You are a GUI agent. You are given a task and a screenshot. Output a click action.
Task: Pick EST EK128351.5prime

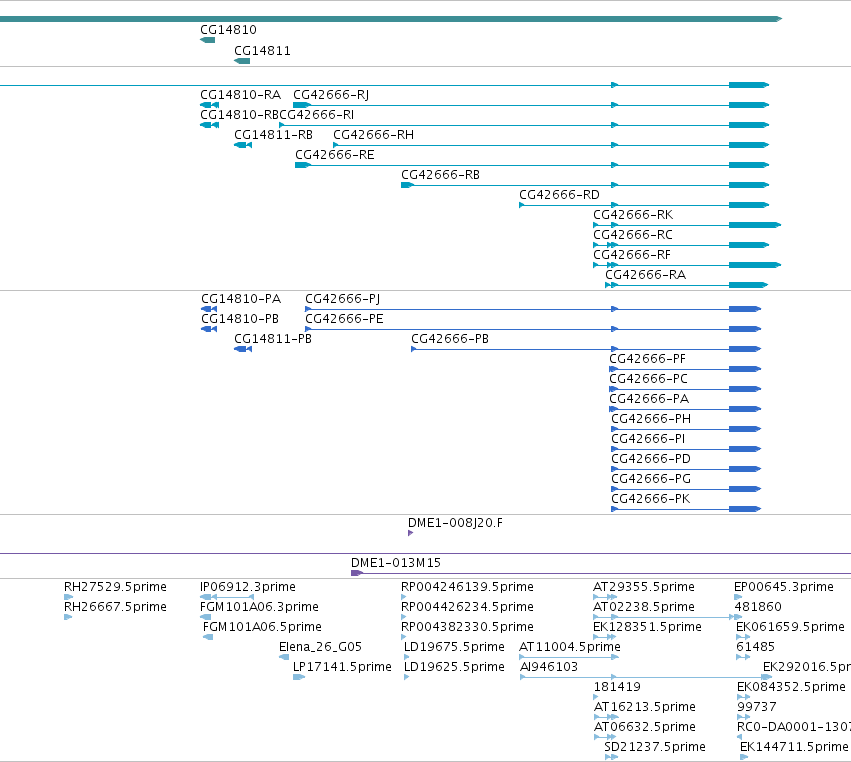coord(647,627)
